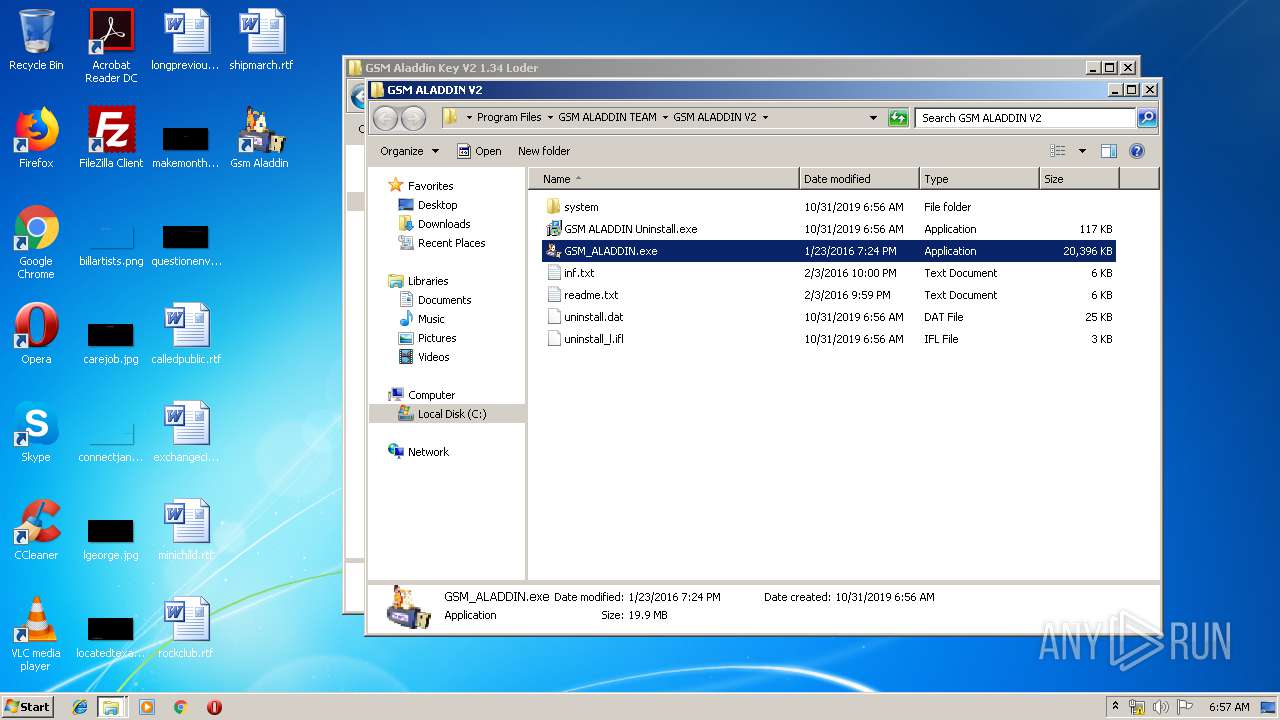This screenshot has height=720, width=1280.
Task: Select Downloads in navigation pane
Action: (x=435, y=223)
